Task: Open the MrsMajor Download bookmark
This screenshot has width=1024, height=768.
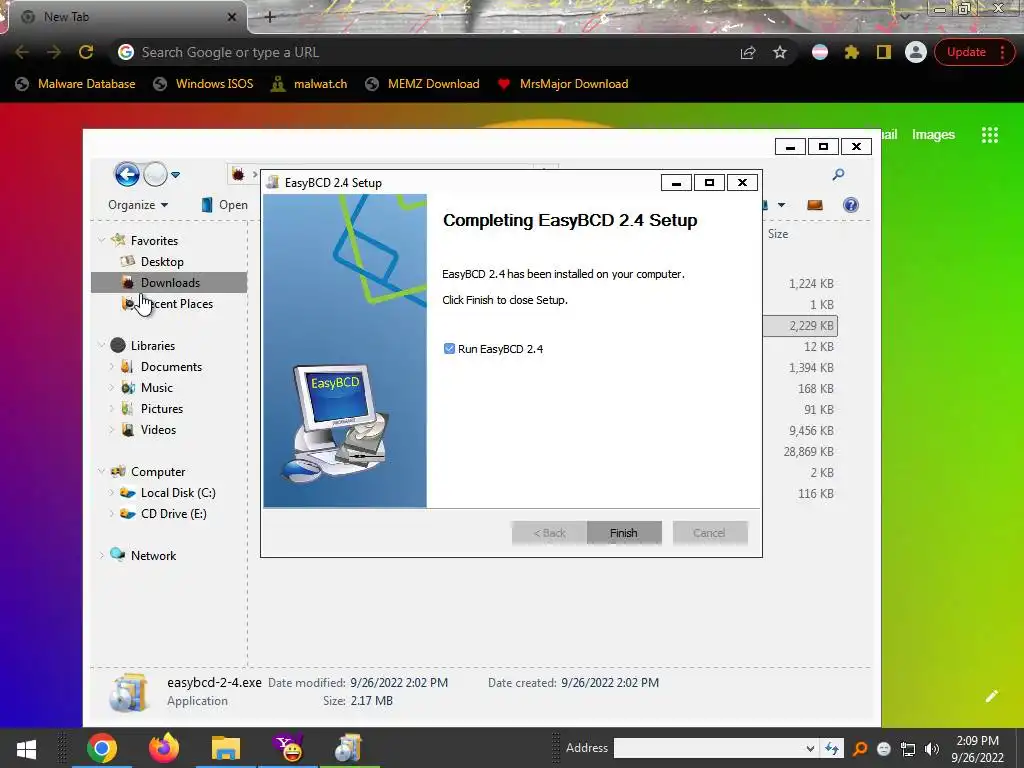Action: point(563,84)
